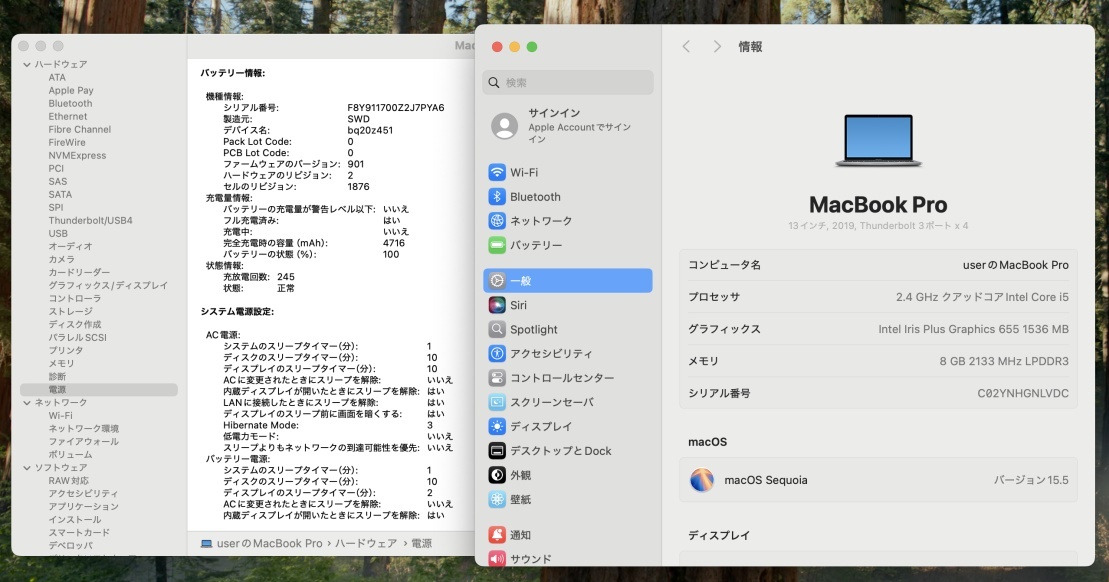Collapse the ソフトウェア tree section
Image resolution: width=1109 pixels, height=582 pixels.
tap(27, 467)
